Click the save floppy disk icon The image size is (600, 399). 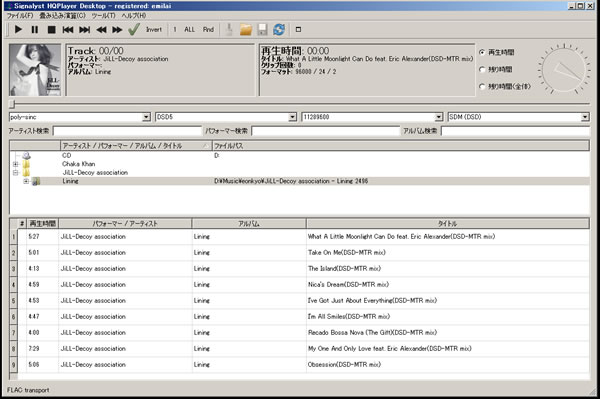262,29
